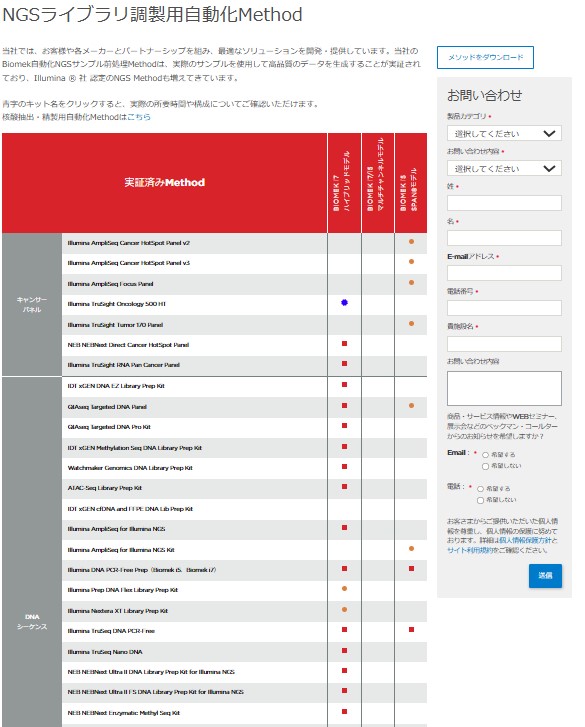This screenshot has width=585, height=727.
Task: Click the お問い合わせ内容 text area
Action: pos(504,388)
